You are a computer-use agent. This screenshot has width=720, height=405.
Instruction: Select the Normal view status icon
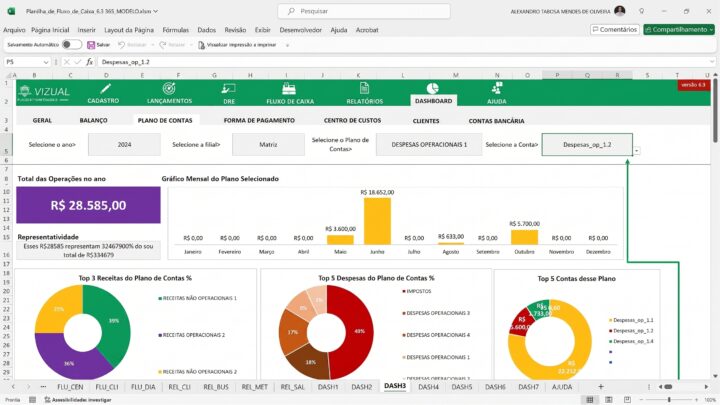coord(590,399)
